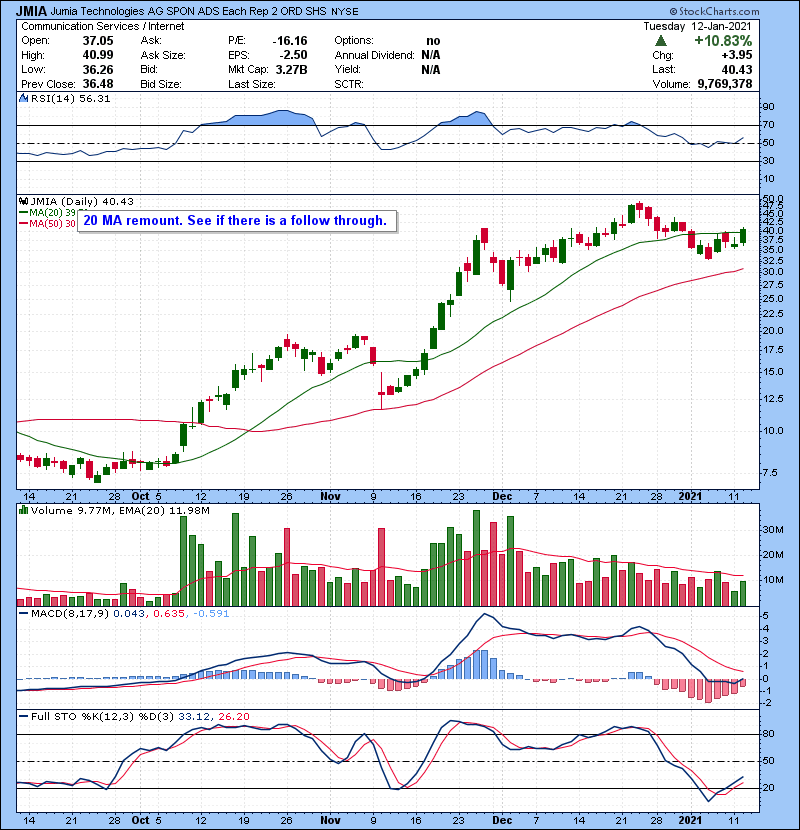800x830 pixels.
Task: Click the RSI(14) panel line icon
Action: pos(23,98)
